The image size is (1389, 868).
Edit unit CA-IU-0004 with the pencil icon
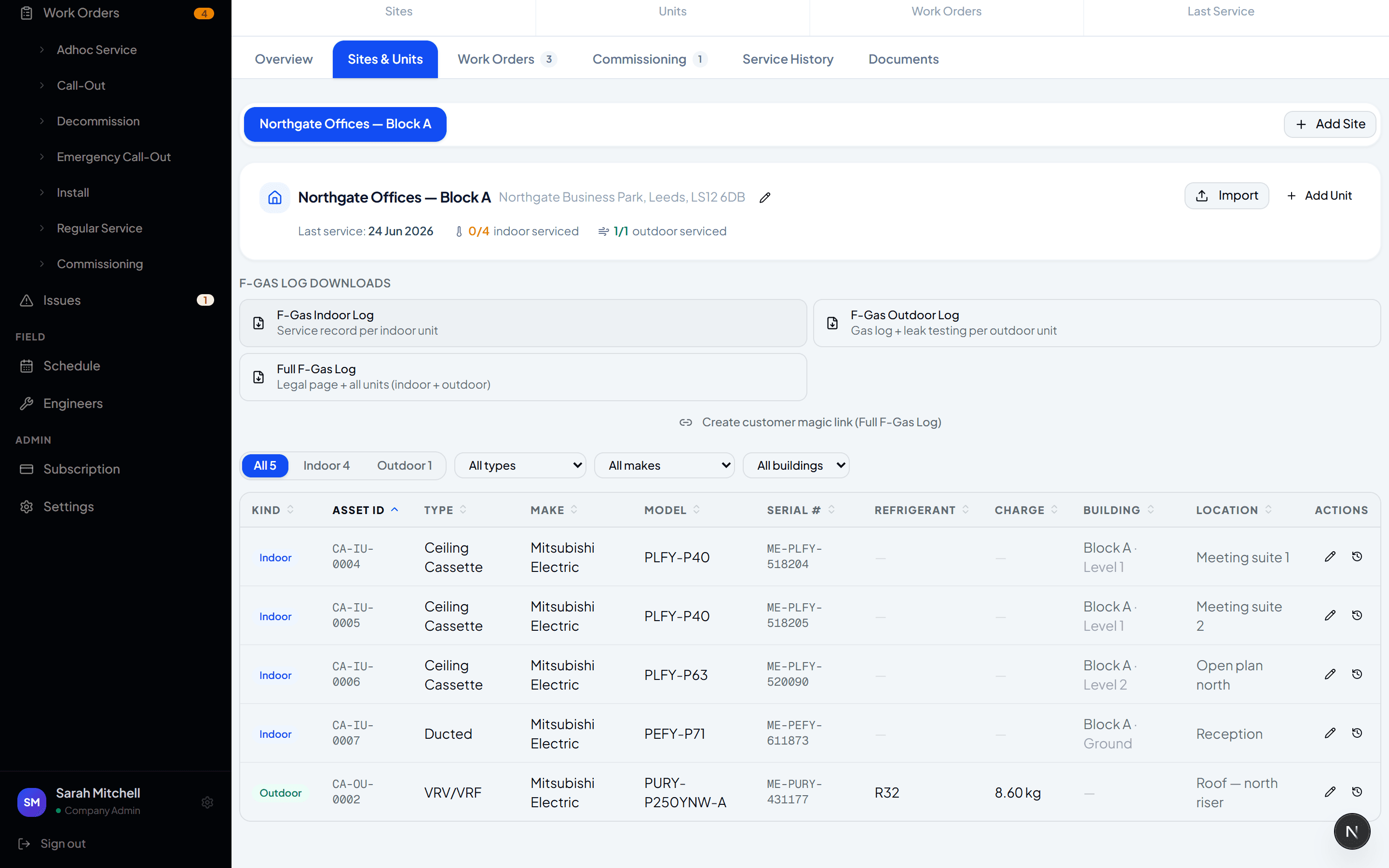click(1330, 556)
